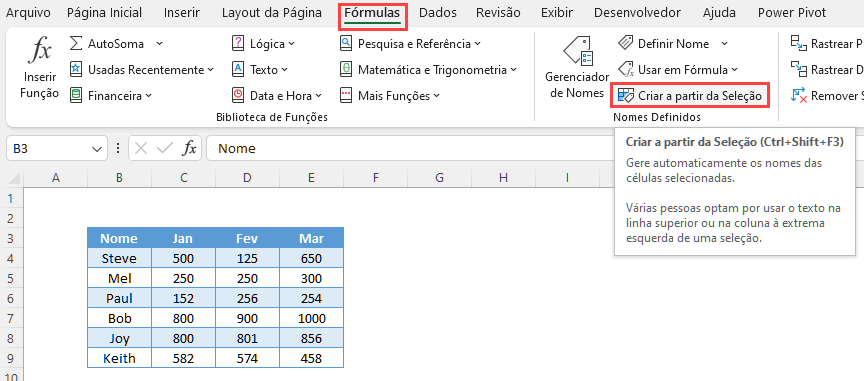Click the formula bar cancel X icon
This screenshot has width=864, height=381.
point(142,148)
